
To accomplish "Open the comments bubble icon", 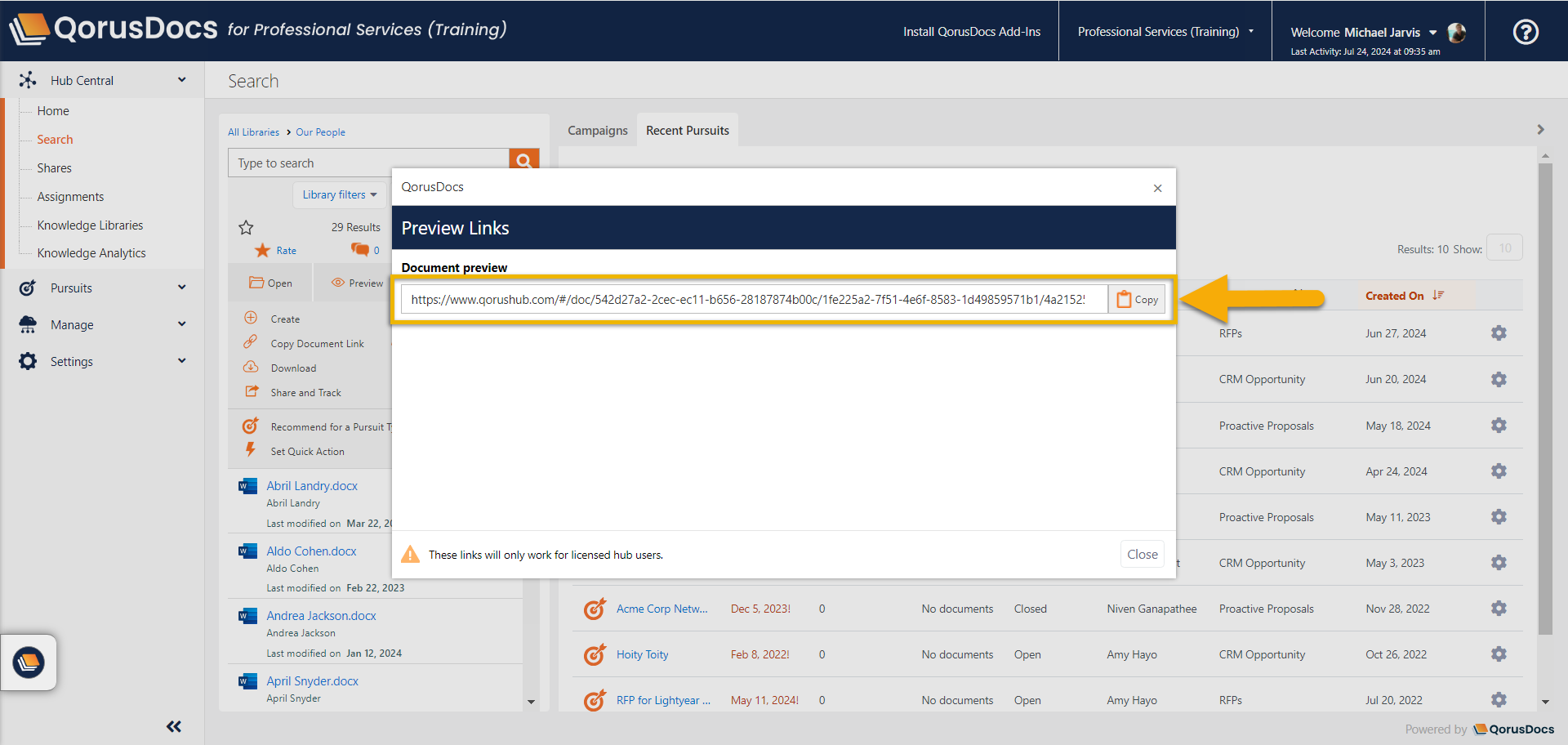I will [359, 249].
